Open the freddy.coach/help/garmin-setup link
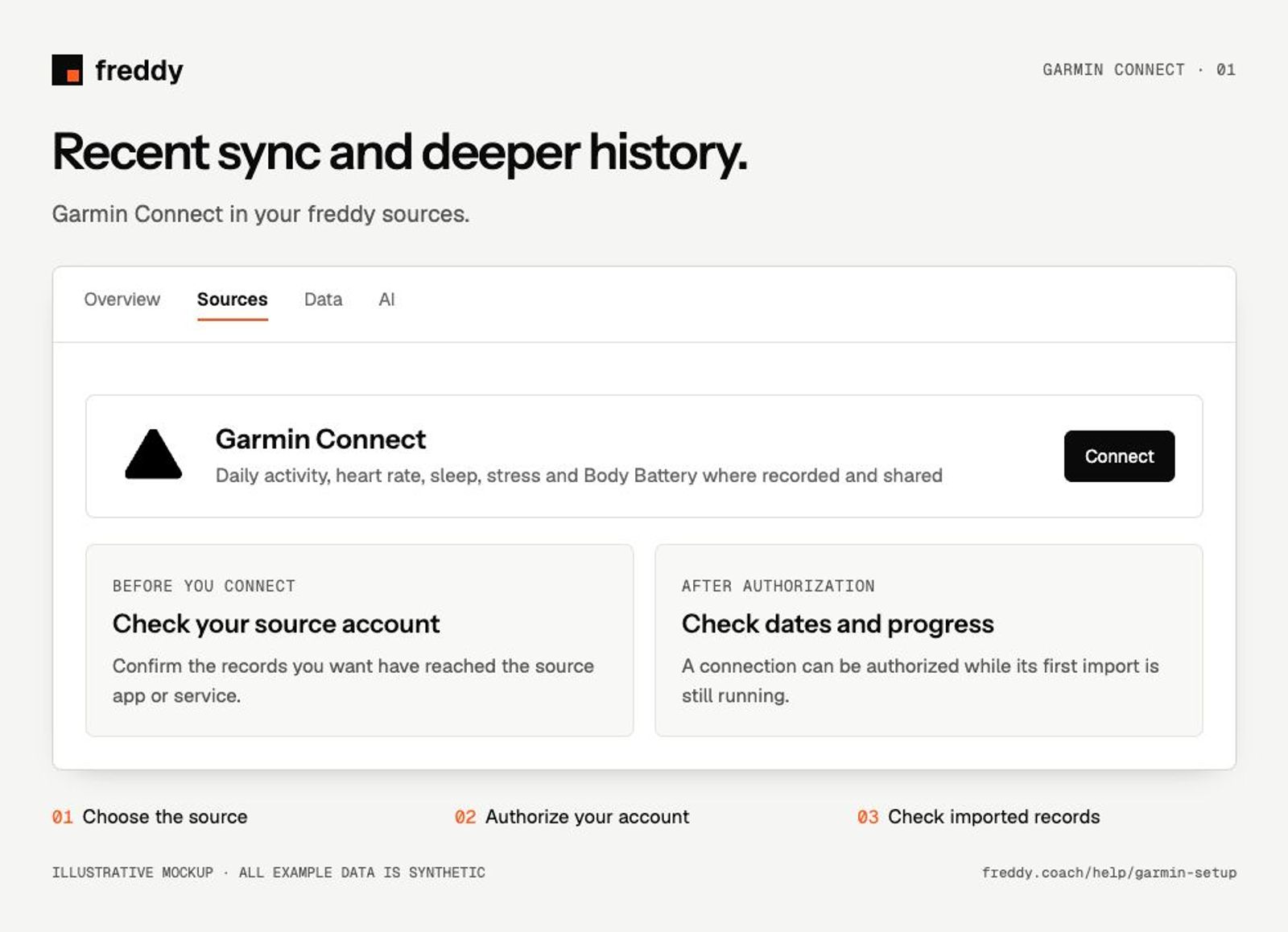1288x932 pixels. 1109,872
